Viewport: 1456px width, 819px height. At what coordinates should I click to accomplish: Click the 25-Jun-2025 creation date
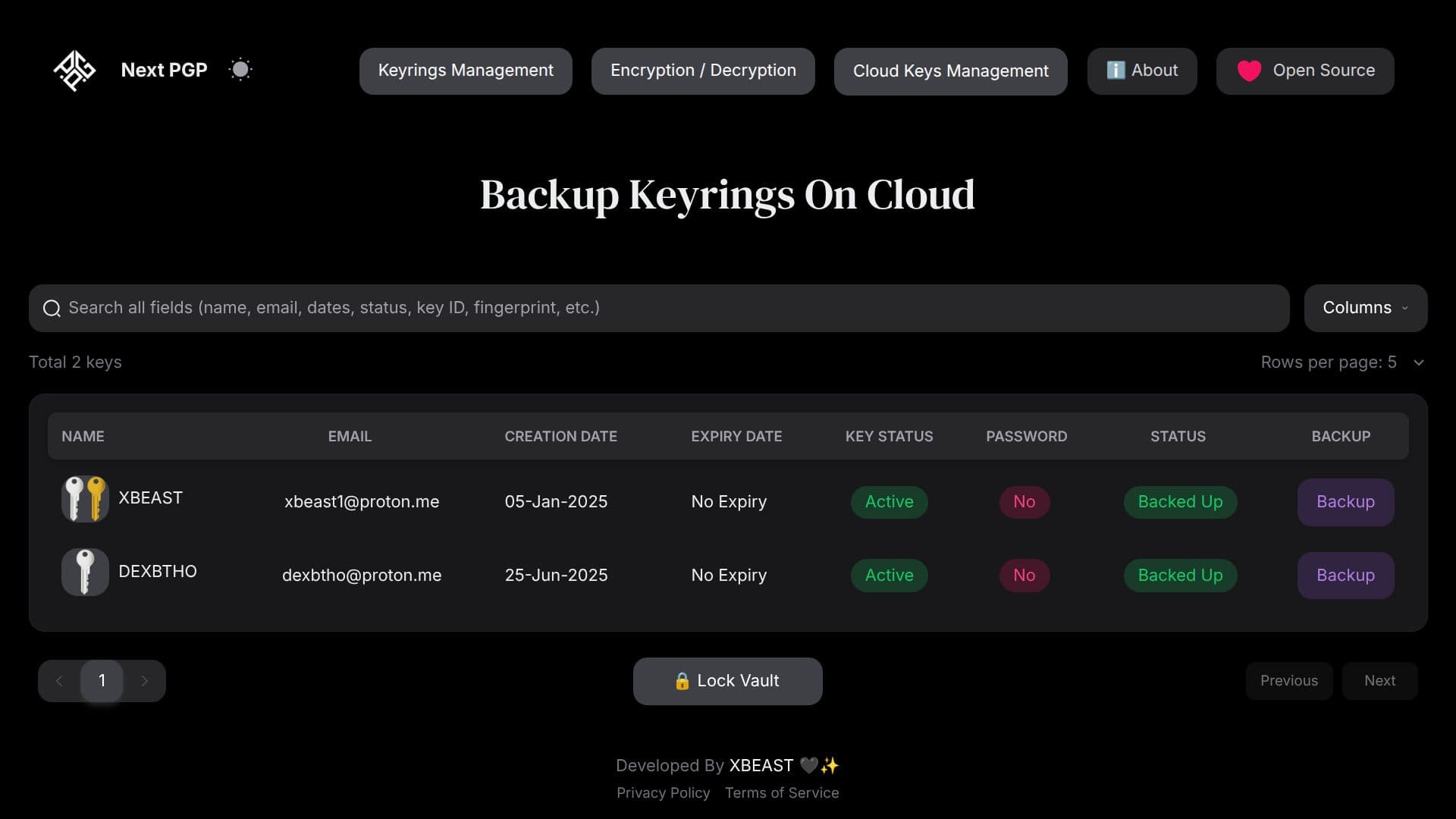pyautogui.click(x=556, y=576)
